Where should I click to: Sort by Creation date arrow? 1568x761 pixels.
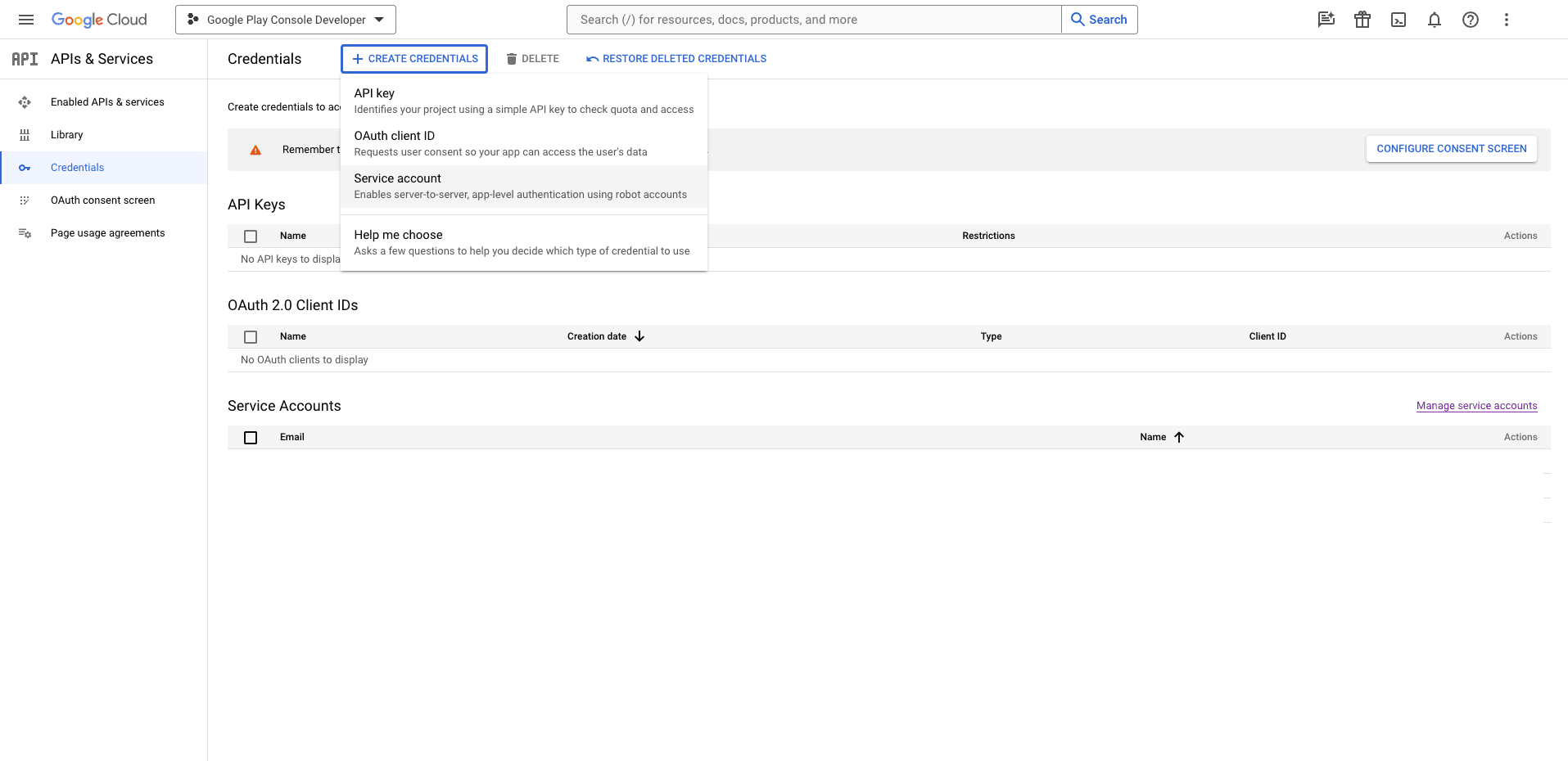(639, 336)
